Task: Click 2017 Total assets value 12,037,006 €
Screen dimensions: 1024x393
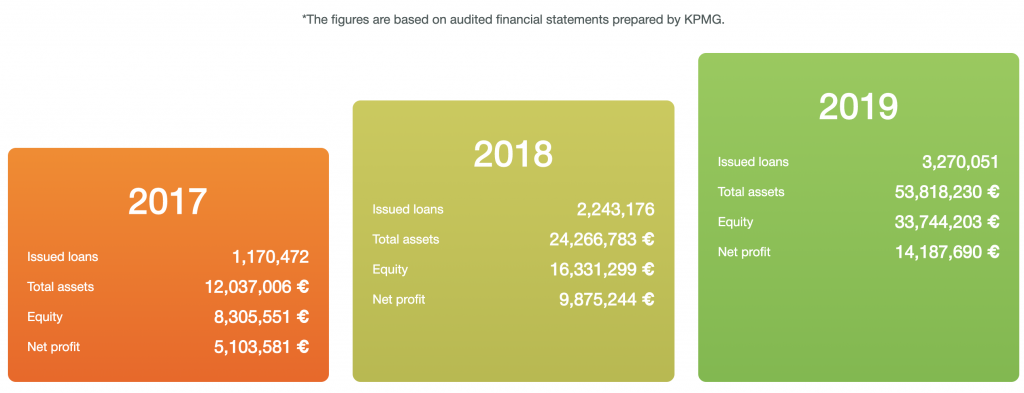Action: [x=257, y=287]
